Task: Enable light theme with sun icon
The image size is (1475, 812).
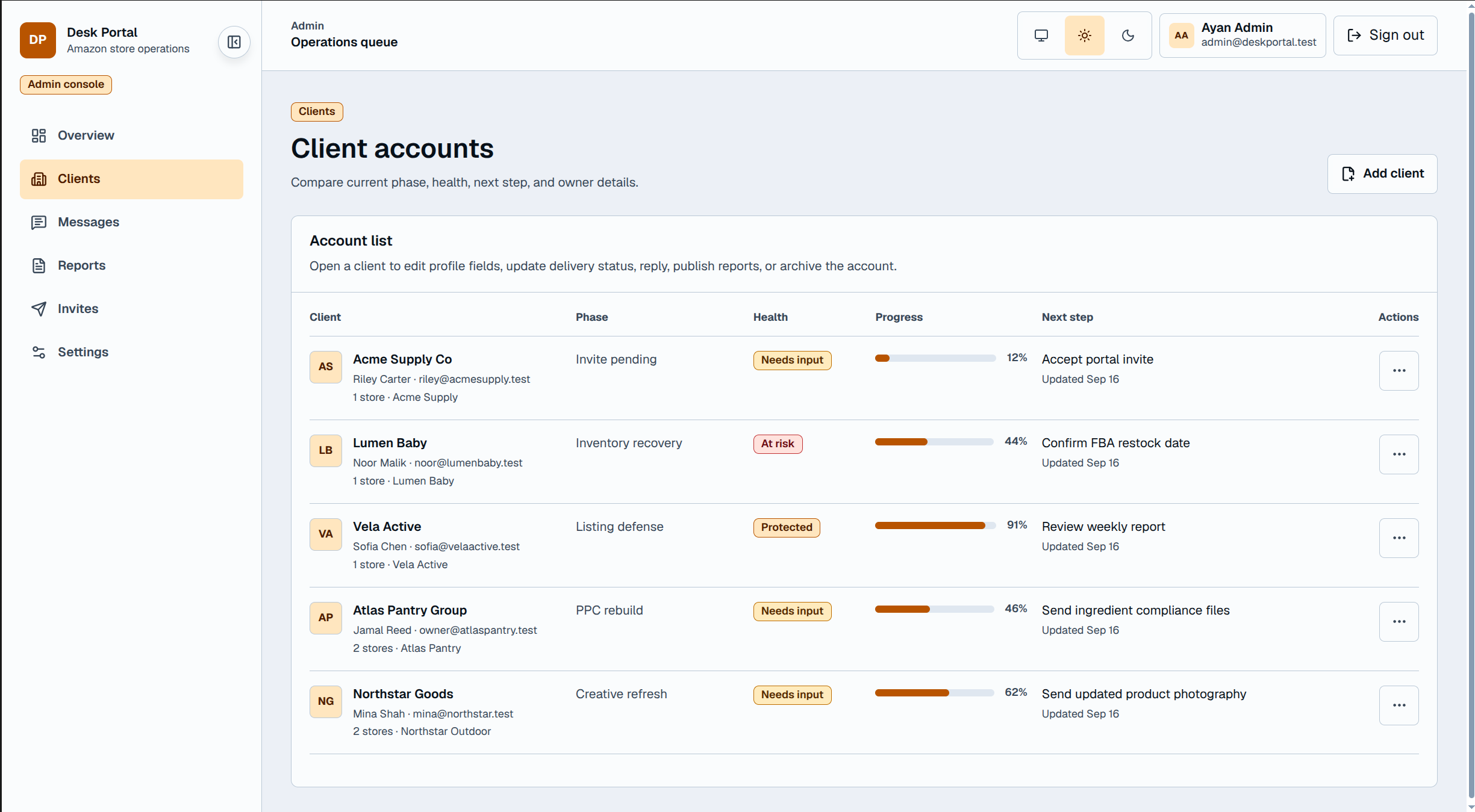Action: click(x=1084, y=36)
